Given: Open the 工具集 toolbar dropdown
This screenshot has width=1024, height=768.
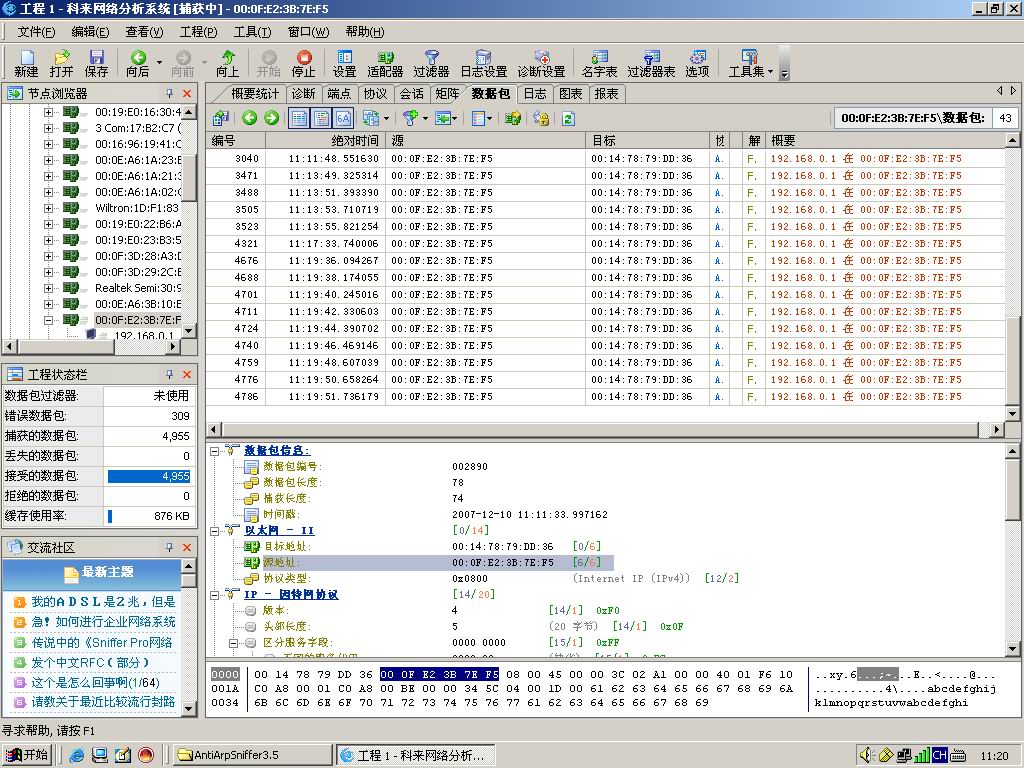Looking at the screenshot, I should tap(749, 64).
